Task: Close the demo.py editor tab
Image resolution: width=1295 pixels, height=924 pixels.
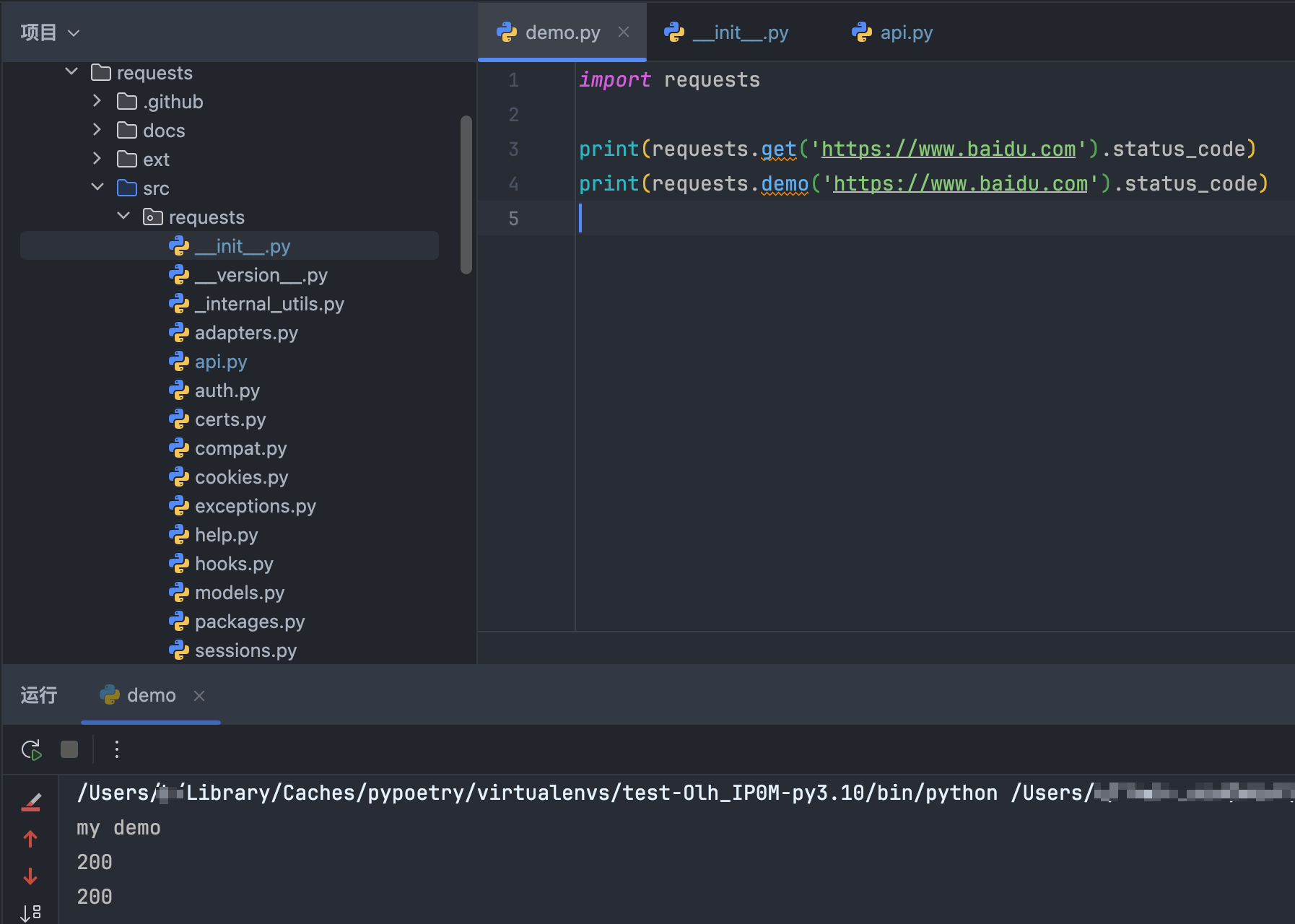Action: click(x=624, y=32)
